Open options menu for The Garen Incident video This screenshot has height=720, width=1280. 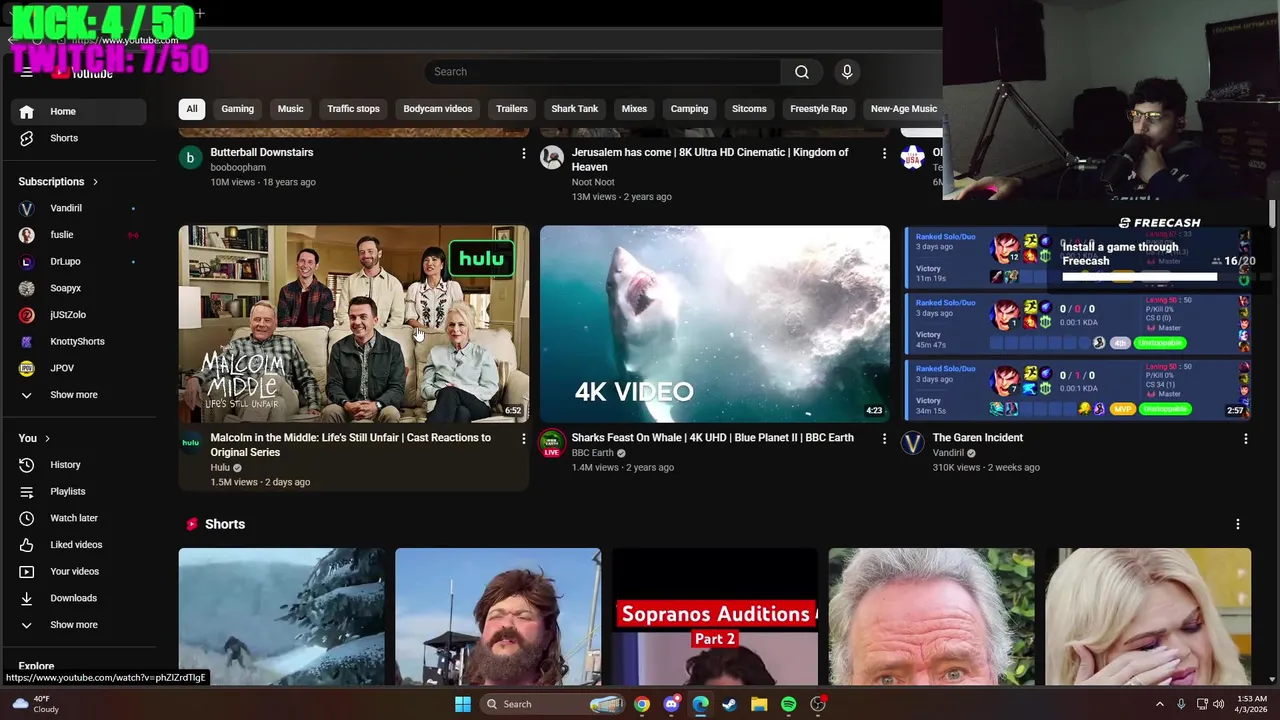coord(1245,438)
